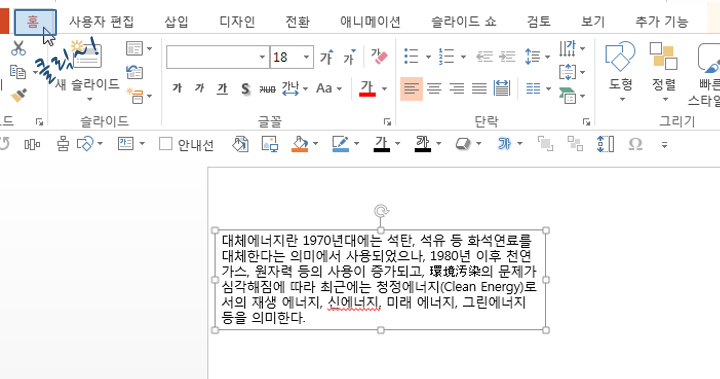Click the distribute horizontally icon in quick toolbar

32,145
